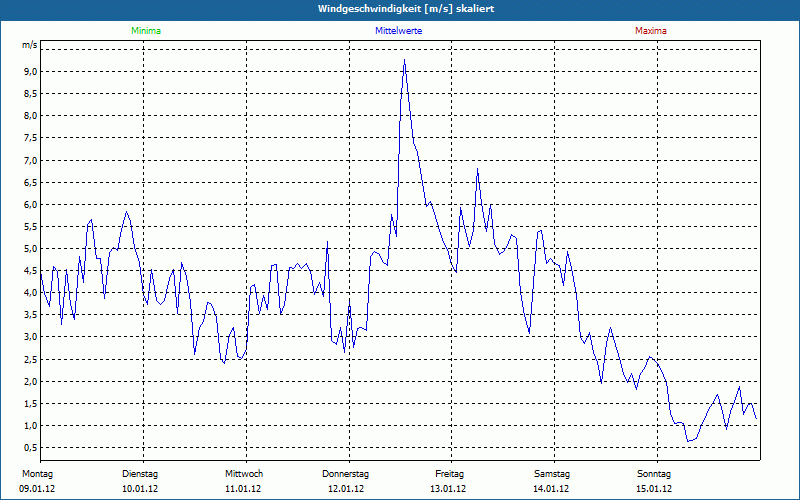Click the Samstag day label
This screenshot has width=800, height=500.
point(552,474)
